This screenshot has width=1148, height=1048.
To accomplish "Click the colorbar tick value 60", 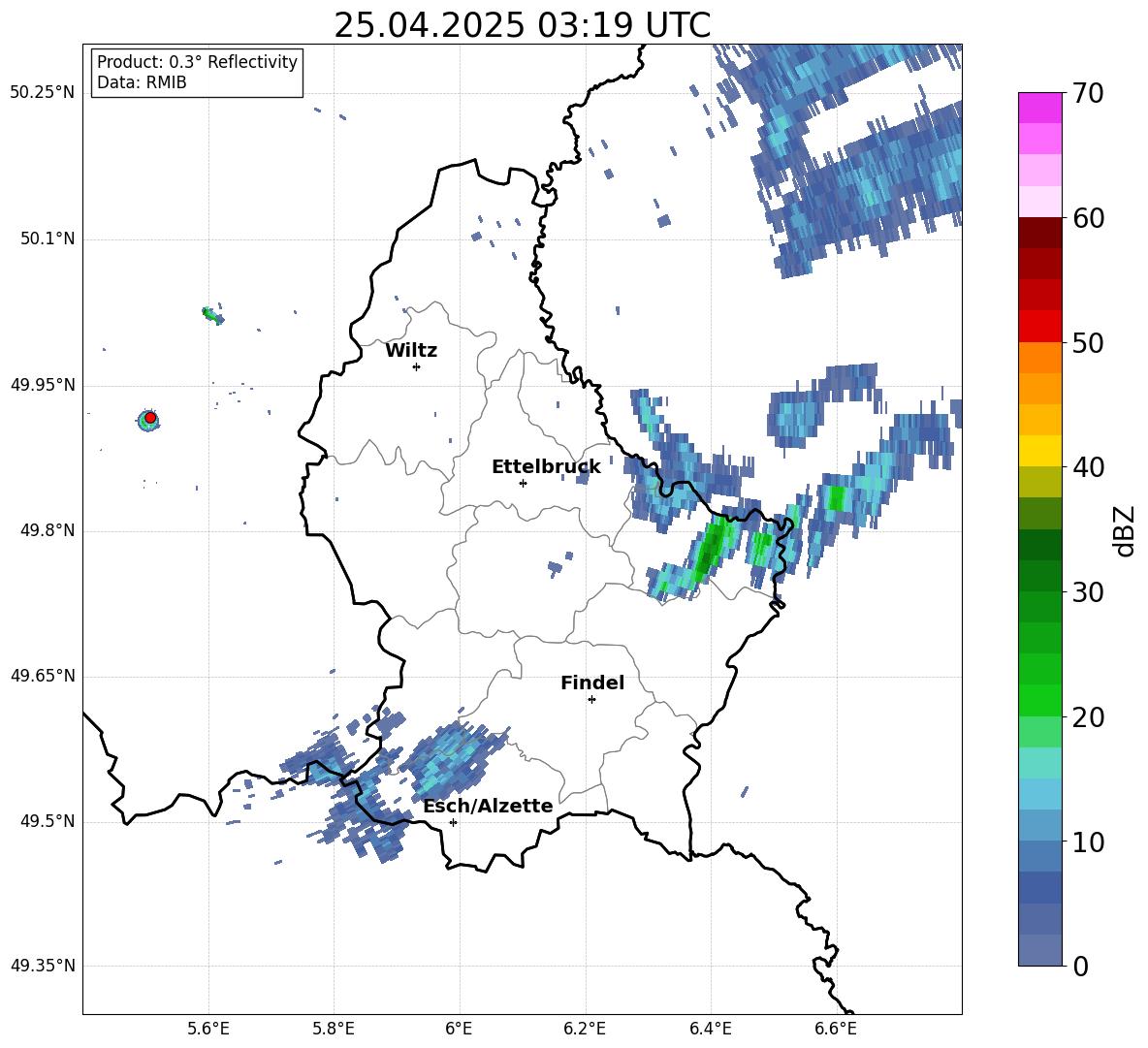I will click(1088, 218).
